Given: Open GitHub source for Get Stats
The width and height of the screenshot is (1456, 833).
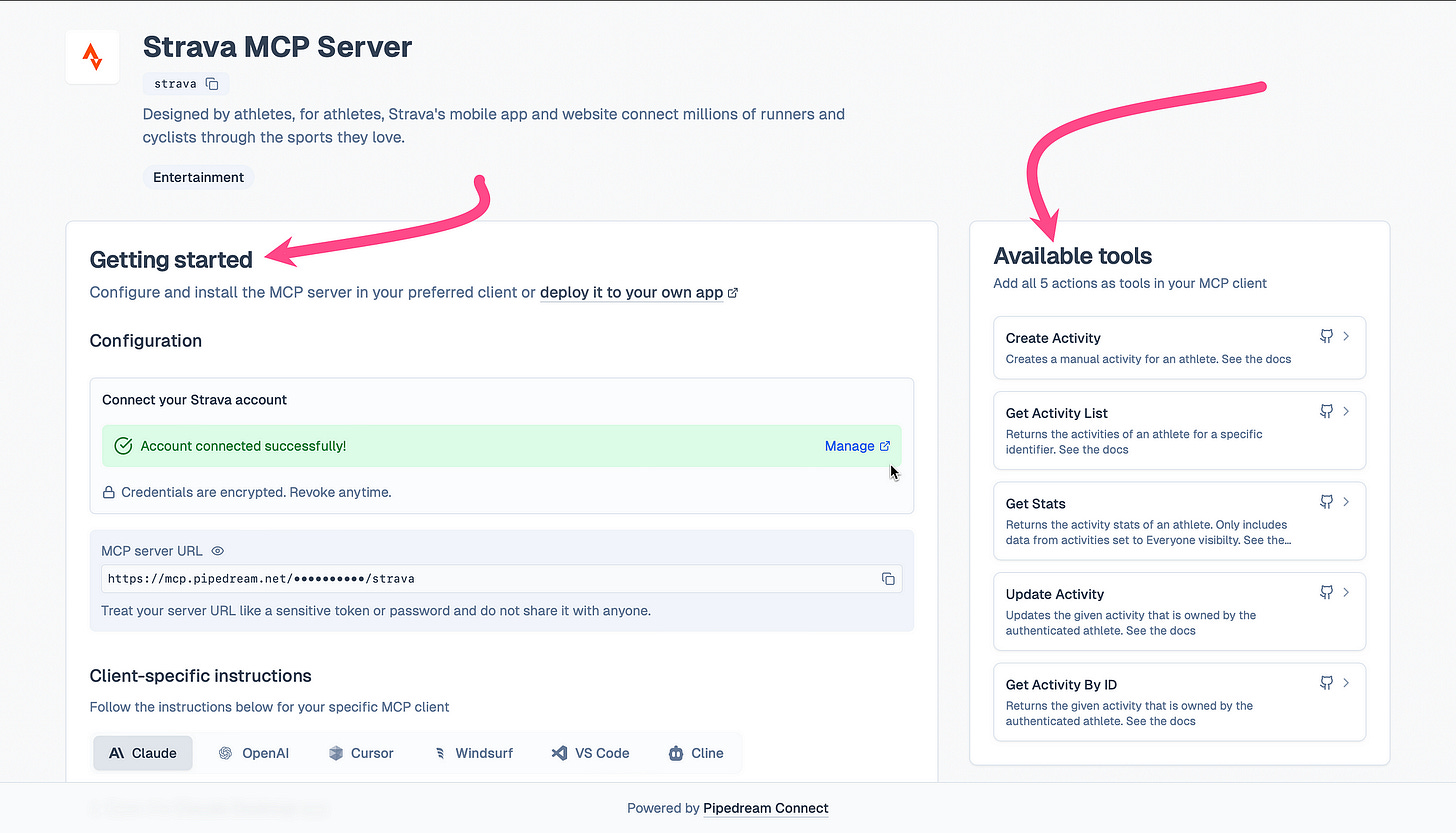Looking at the screenshot, I should click(1327, 502).
